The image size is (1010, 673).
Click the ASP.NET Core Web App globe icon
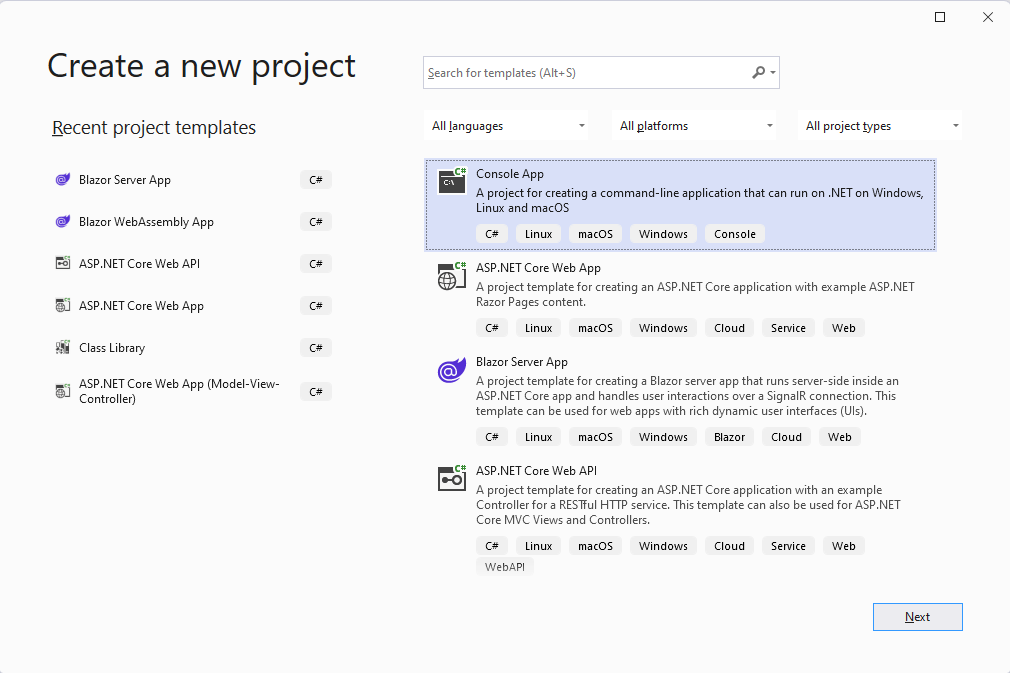pyautogui.click(x=452, y=276)
